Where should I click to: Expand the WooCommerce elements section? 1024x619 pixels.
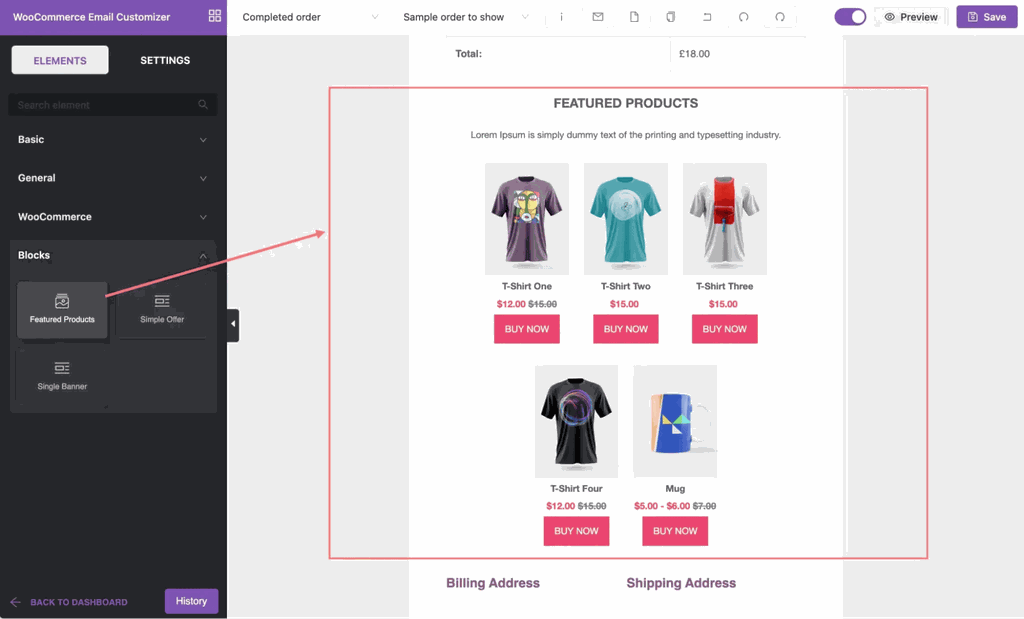tap(112, 217)
